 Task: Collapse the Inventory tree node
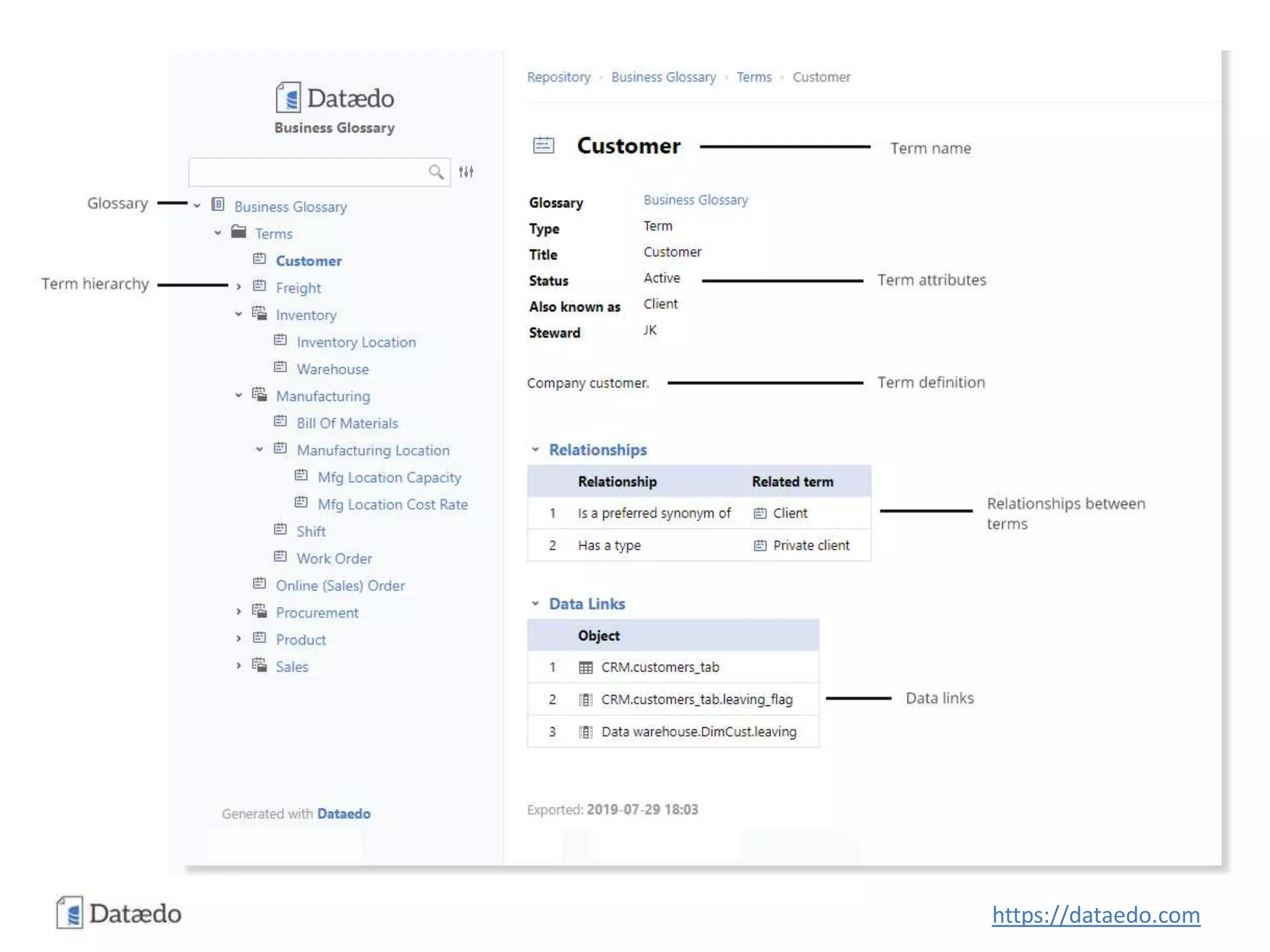coord(239,314)
